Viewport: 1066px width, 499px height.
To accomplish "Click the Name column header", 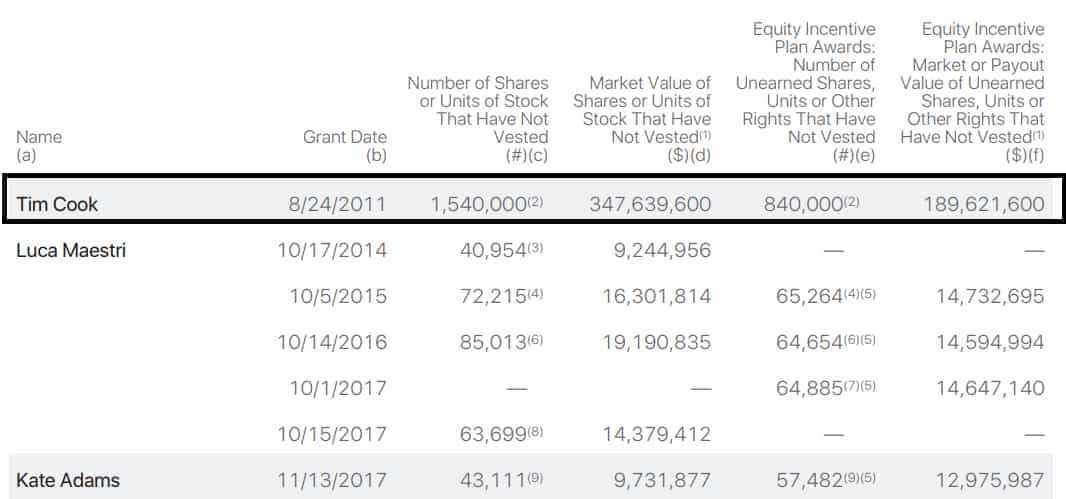I will [39, 145].
